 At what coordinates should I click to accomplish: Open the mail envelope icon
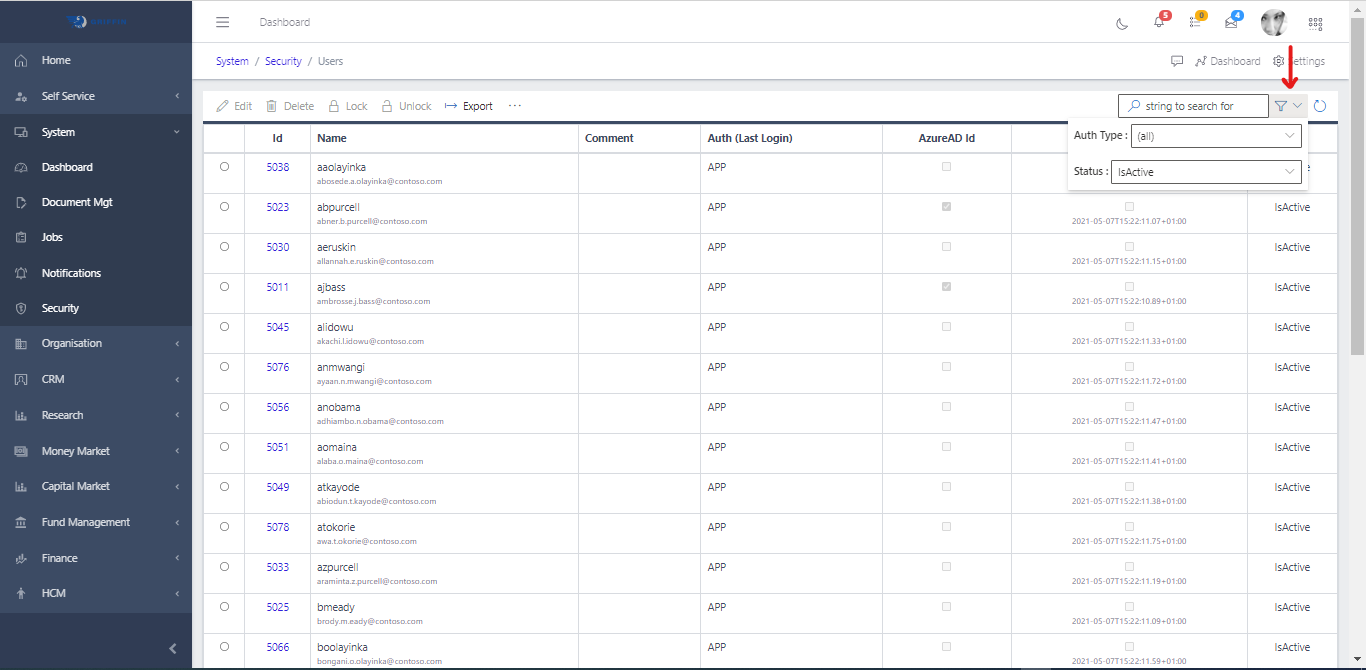1231,23
